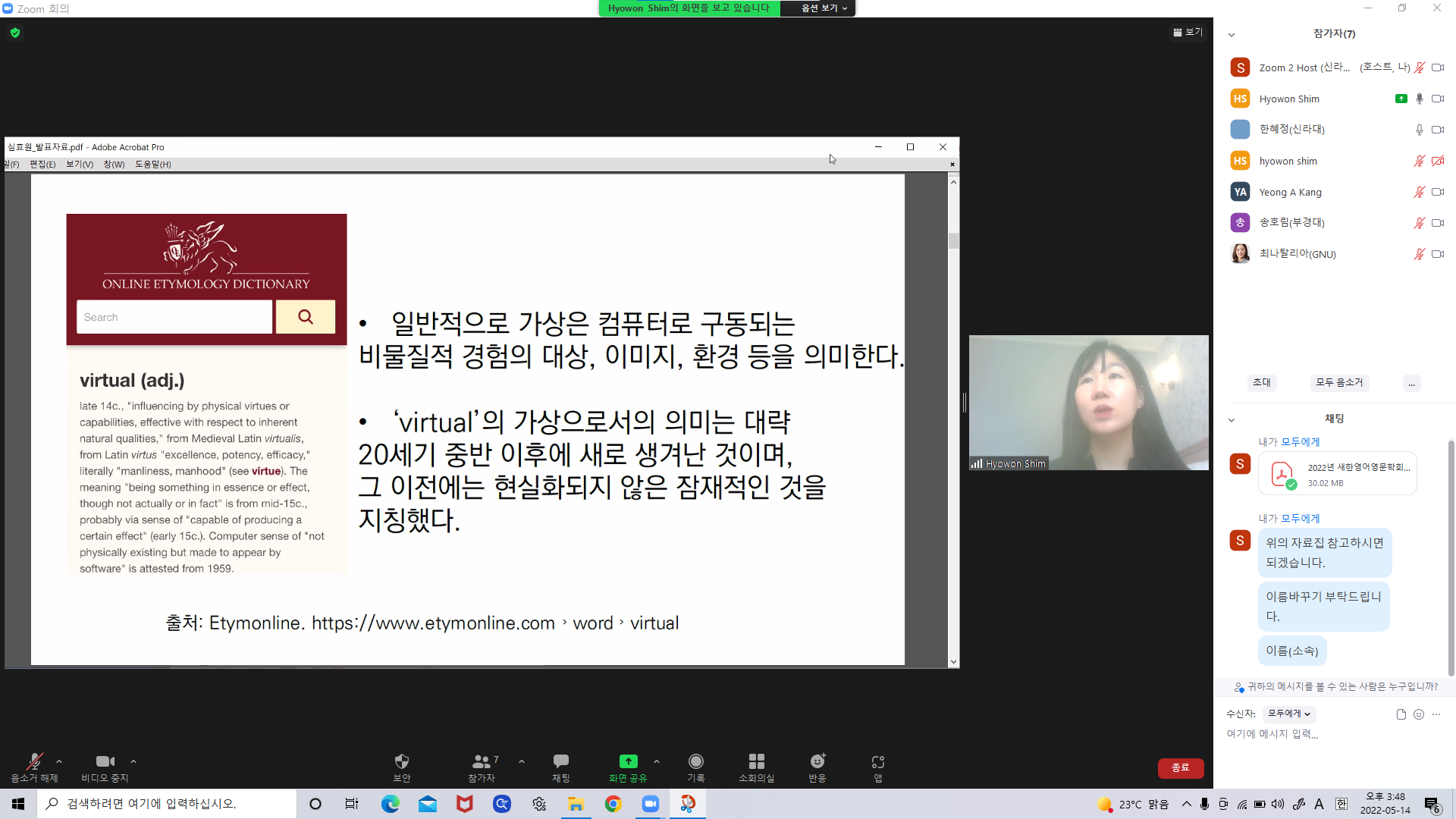
Task: Click the red End meeting button
Action: coord(1180,768)
